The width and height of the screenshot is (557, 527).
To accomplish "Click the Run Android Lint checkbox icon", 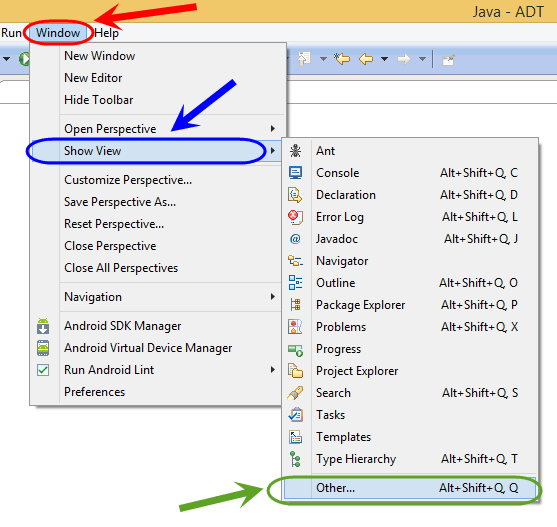I will click(x=43, y=370).
